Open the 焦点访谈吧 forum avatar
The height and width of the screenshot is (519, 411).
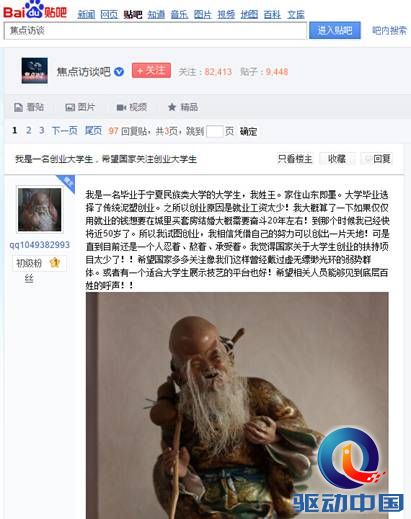coord(35,71)
